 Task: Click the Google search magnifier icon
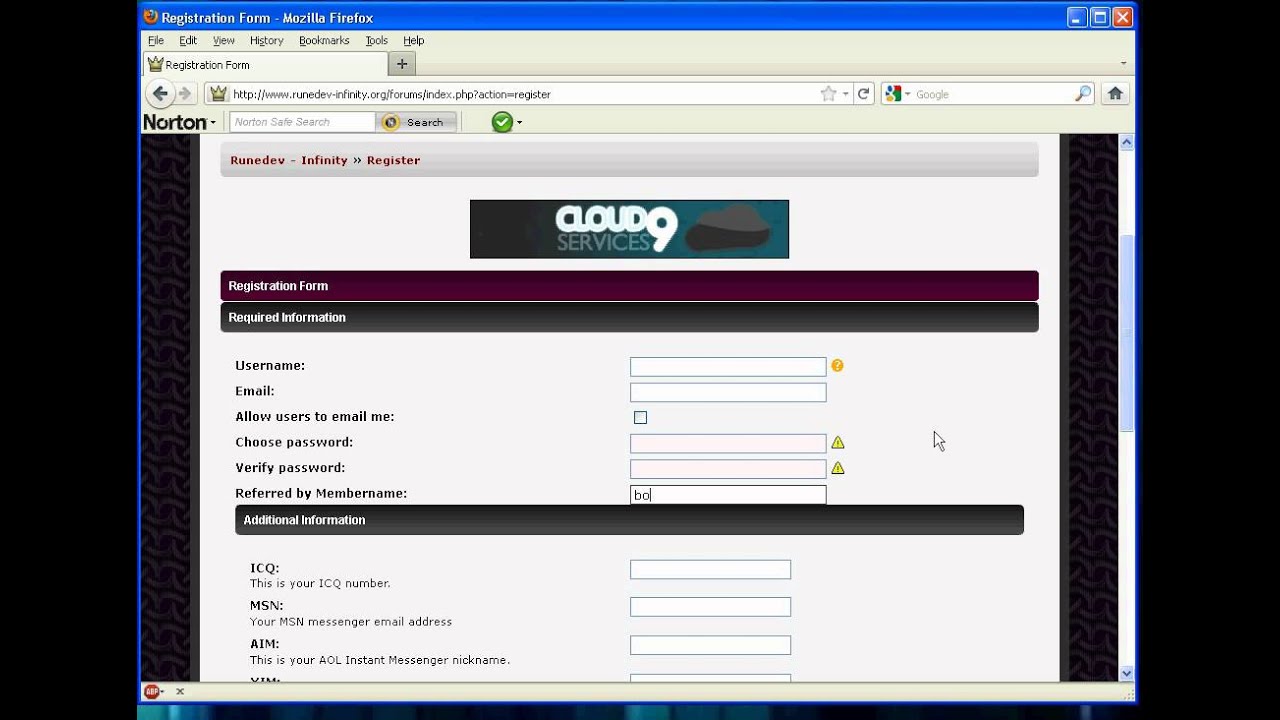pyautogui.click(x=1083, y=94)
